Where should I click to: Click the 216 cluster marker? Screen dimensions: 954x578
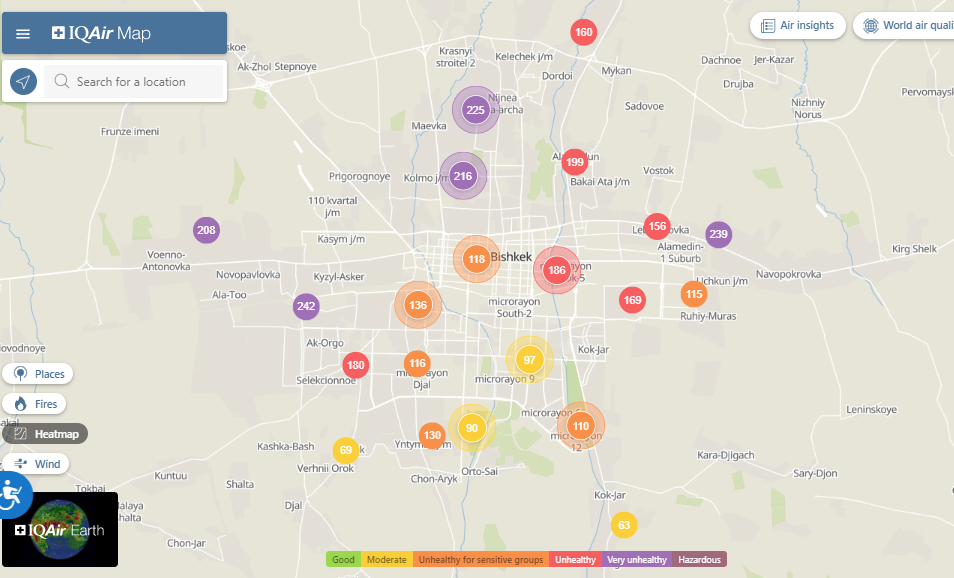(x=462, y=176)
